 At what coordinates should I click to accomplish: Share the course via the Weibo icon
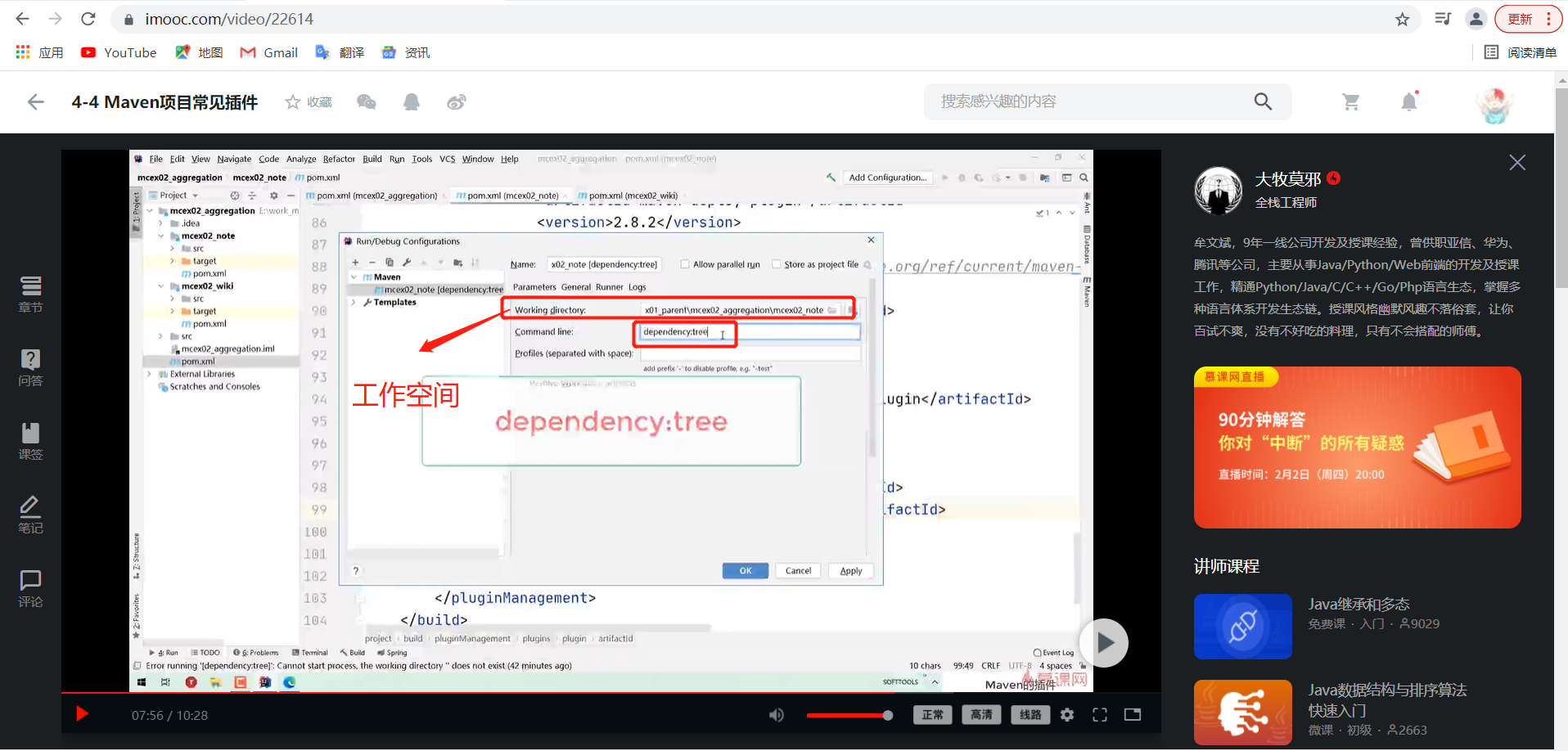tap(457, 102)
